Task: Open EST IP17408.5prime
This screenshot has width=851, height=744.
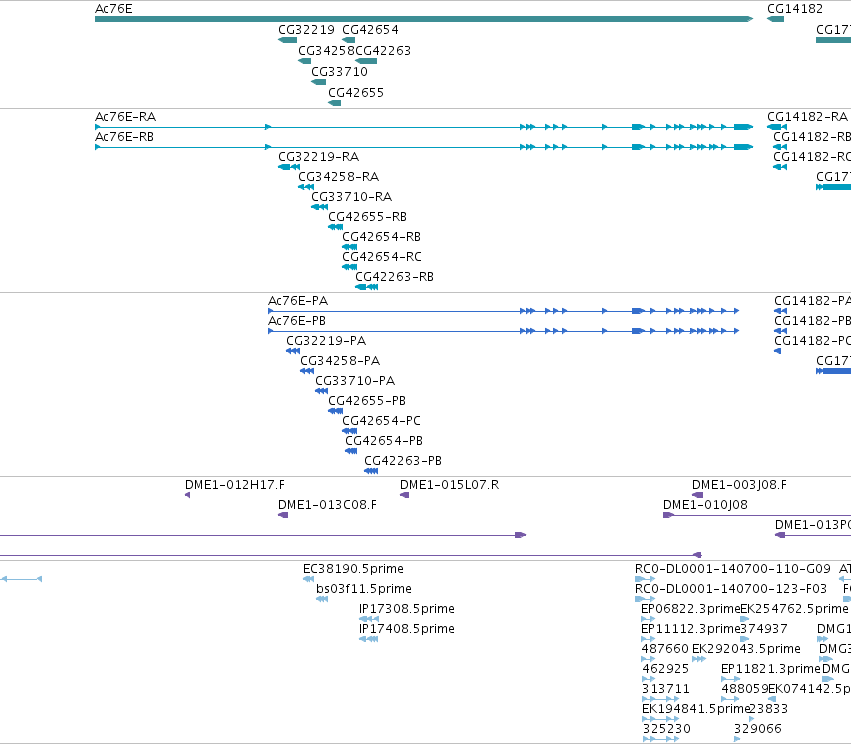Action: tap(369, 639)
